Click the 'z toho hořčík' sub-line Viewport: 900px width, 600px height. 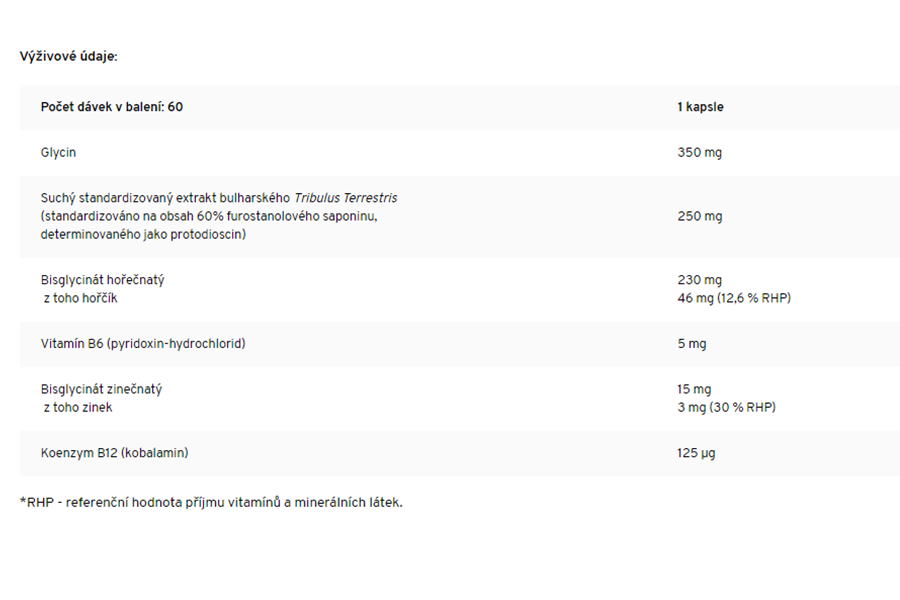(x=86, y=298)
